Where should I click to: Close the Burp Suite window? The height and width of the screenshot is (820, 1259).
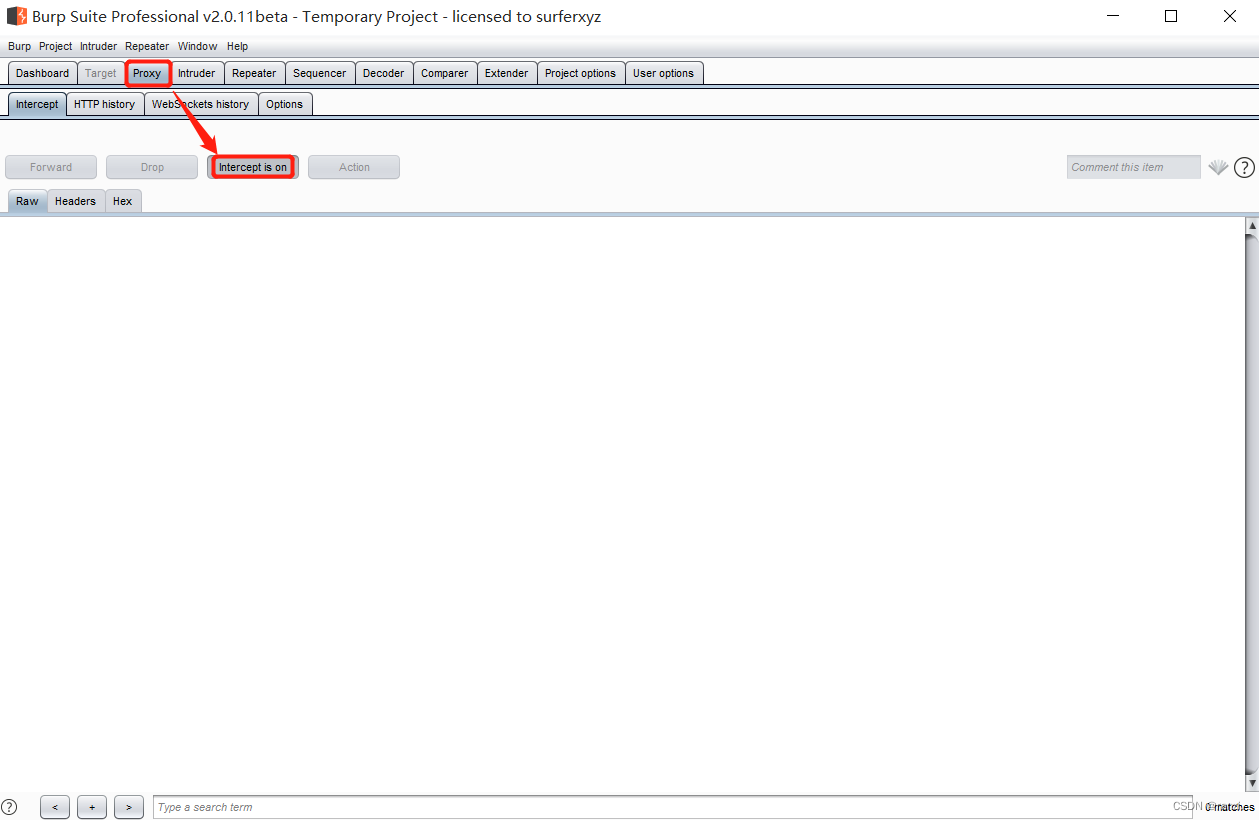pyautogui.click(x=1230, y=16)
